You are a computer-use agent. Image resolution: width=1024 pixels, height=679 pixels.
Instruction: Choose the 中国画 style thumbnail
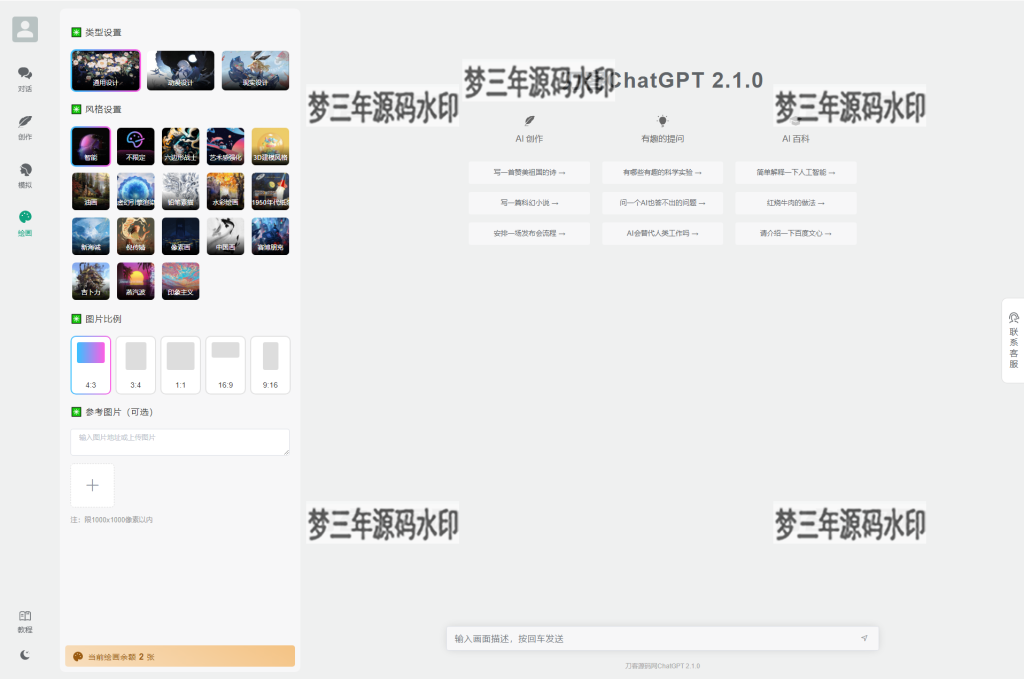click(225, 236)
